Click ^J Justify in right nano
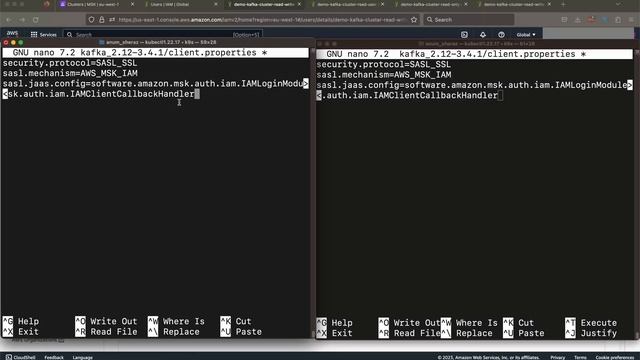Image resolution: width=640 pixels, height=360 pixels. [591, 333]
